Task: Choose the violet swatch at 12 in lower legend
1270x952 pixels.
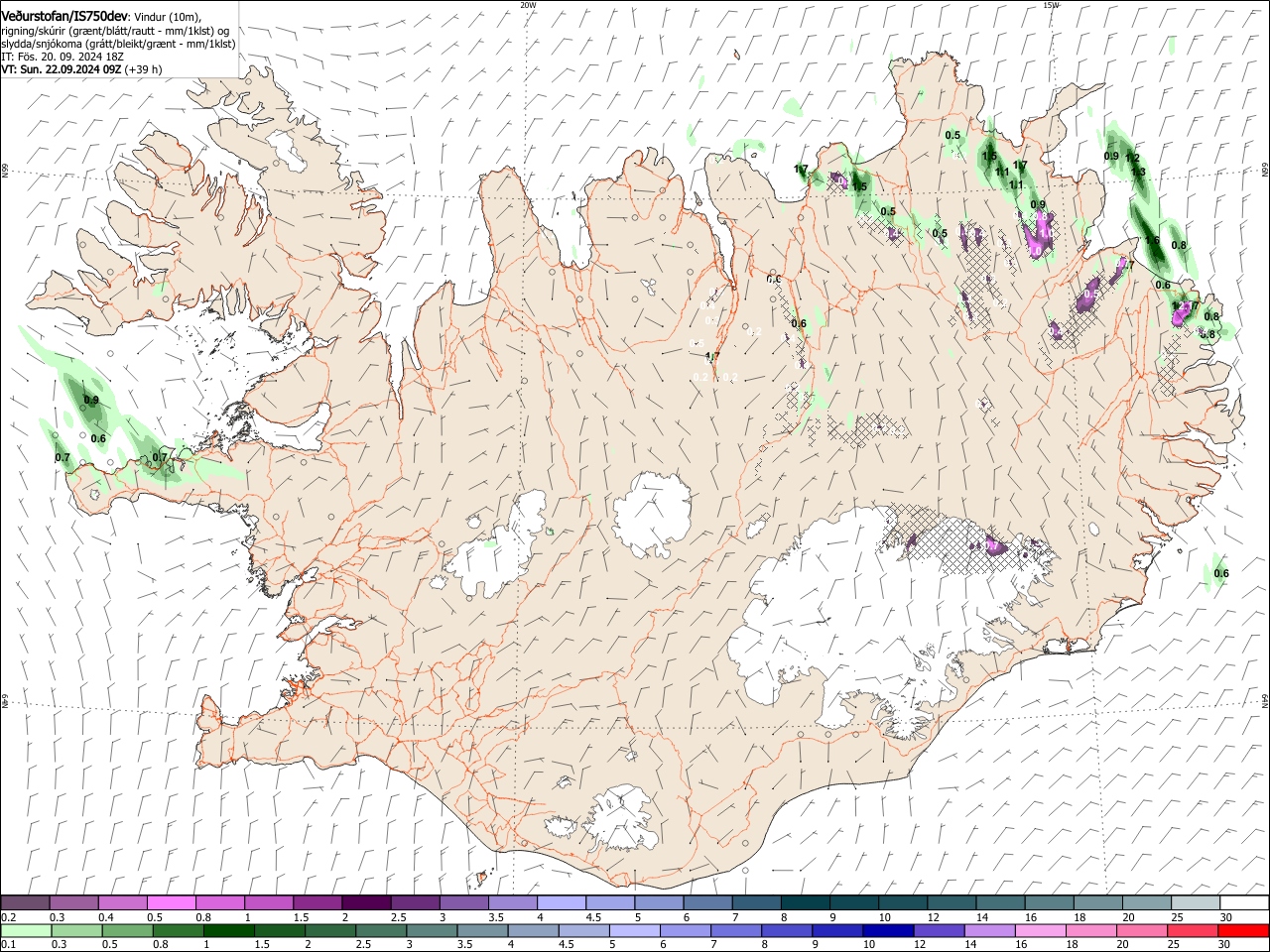Action: 939,931
